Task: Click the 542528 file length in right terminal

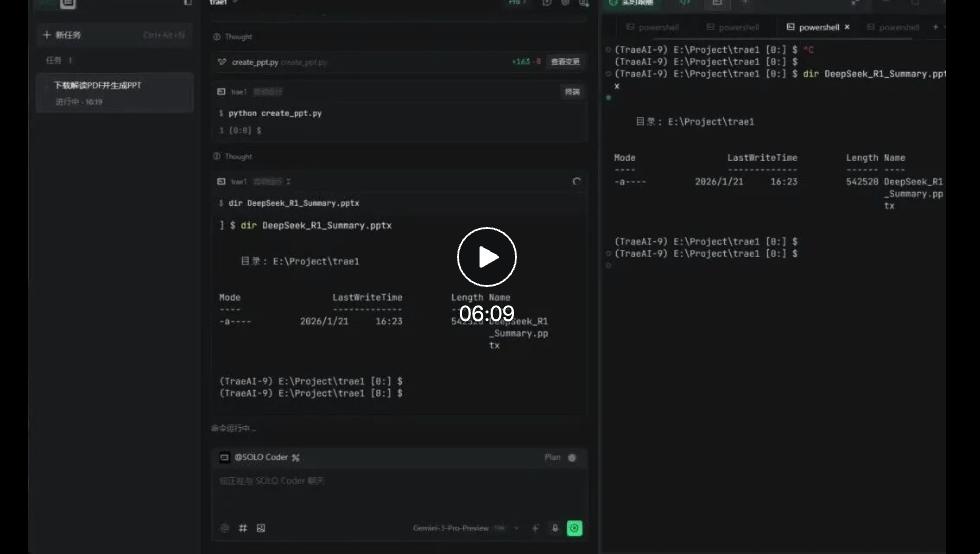Action: tap(862, 182)
